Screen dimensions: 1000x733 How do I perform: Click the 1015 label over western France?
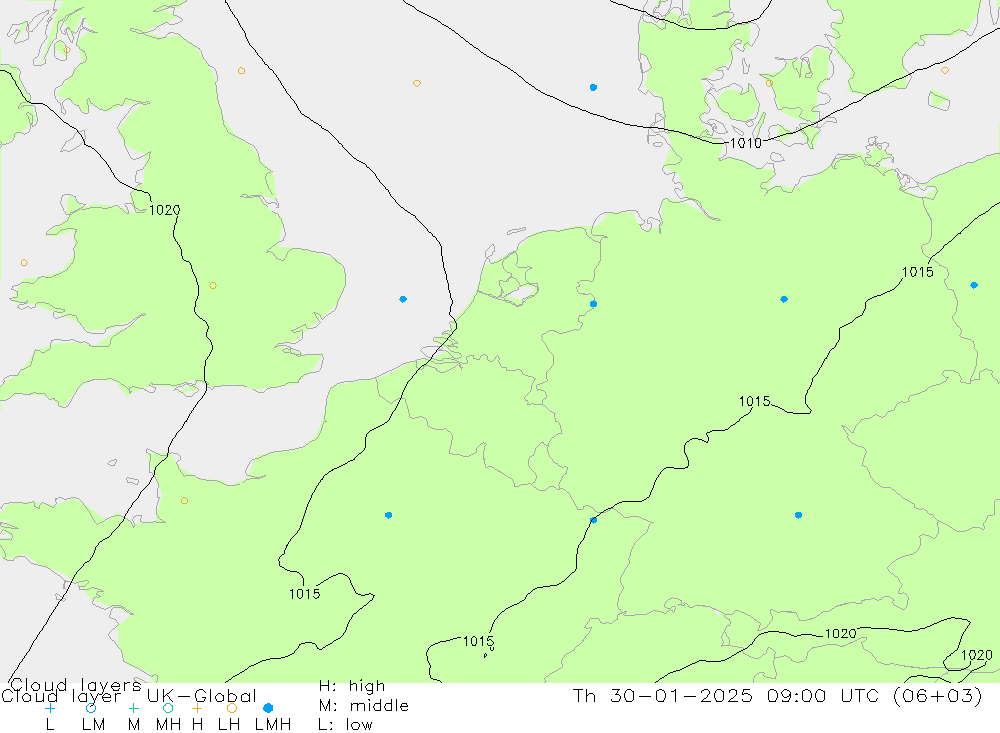point(304,594)
